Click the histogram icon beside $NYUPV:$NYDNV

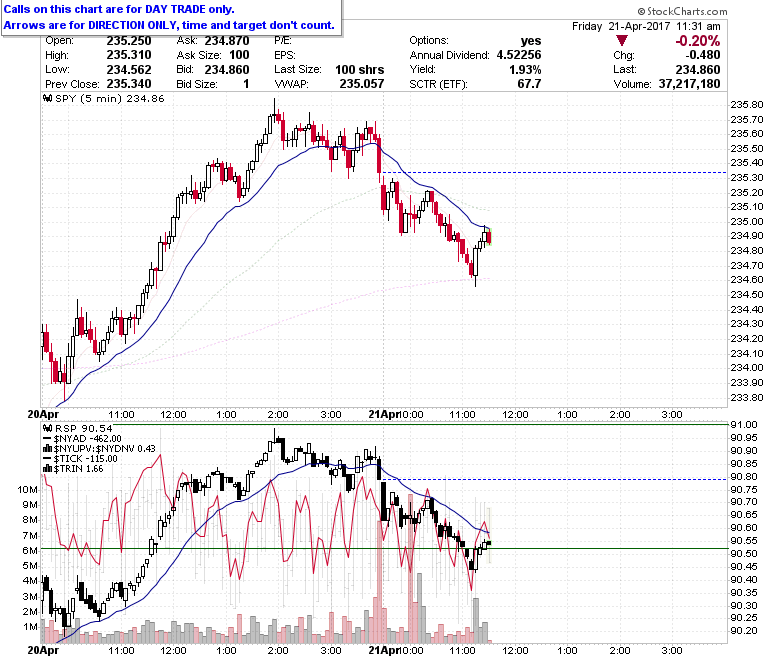pyautogui.click(x=48, y=449)
